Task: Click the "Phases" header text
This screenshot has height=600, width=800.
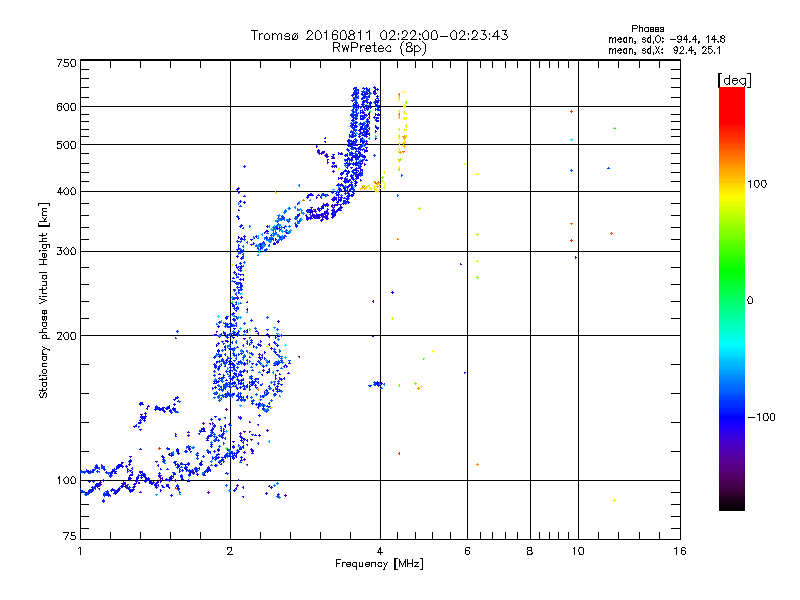Action: (x=647, y=29)
